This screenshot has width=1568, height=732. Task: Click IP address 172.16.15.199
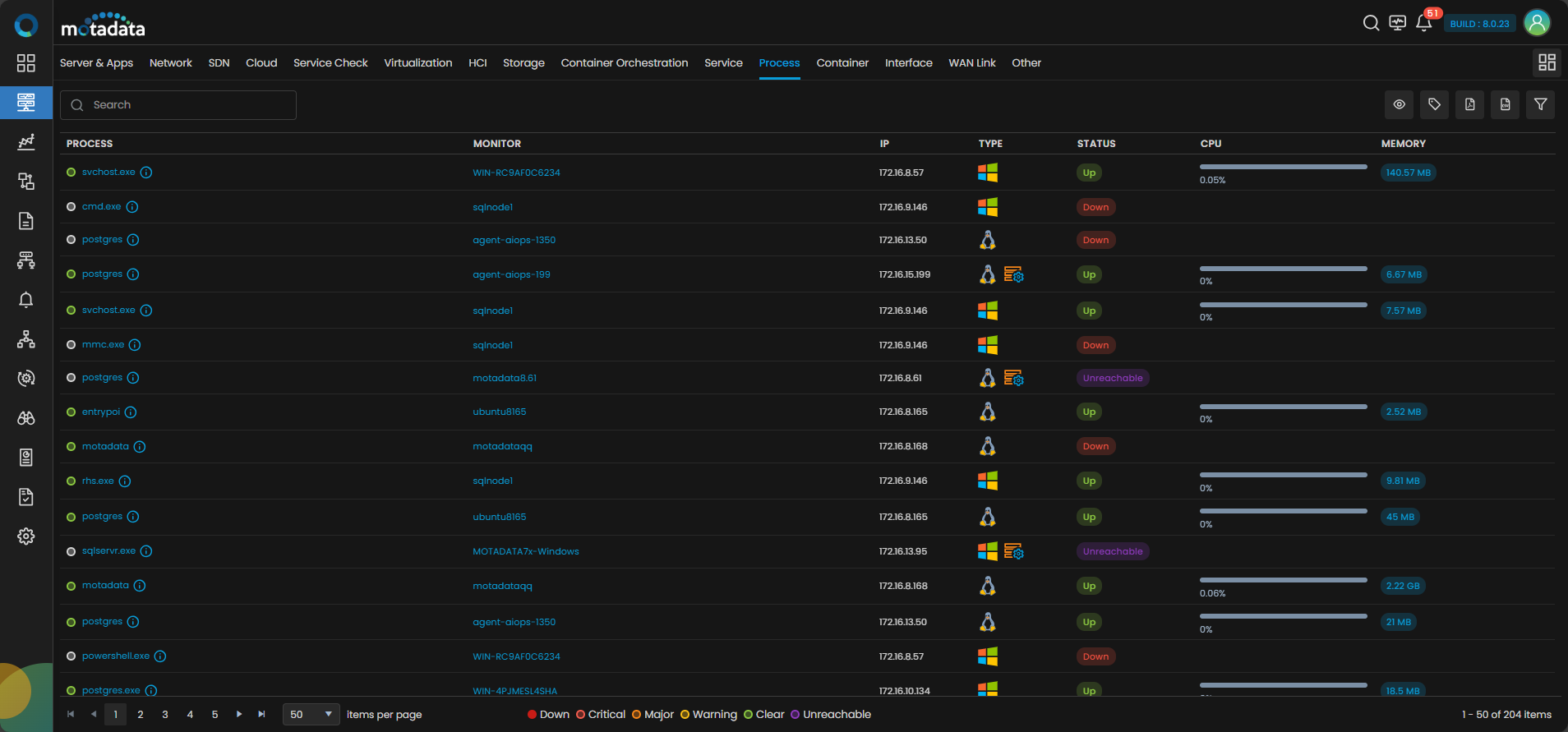coord(905,274)
